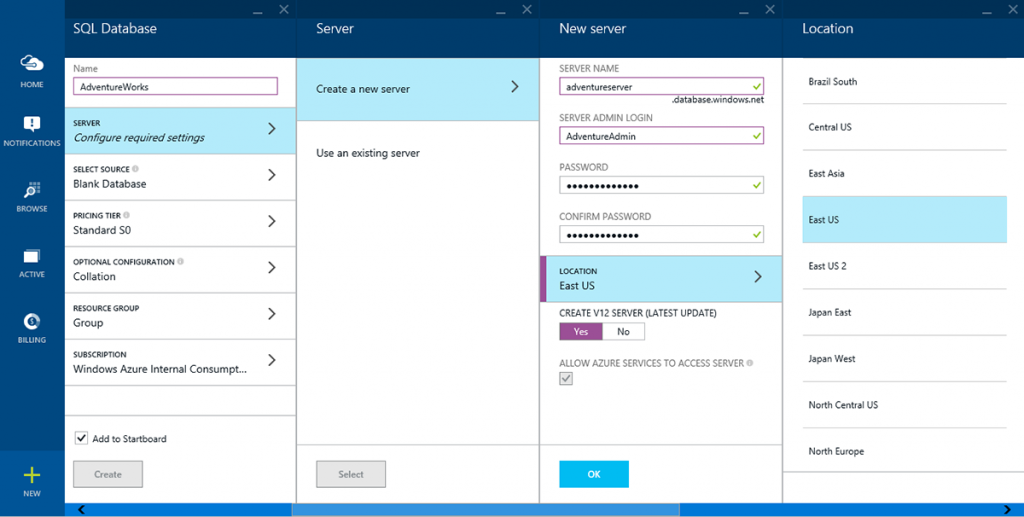Click the Server Admin Login field
The image size is (1024, 517).
pyautogui.click(x=661, y=136)
